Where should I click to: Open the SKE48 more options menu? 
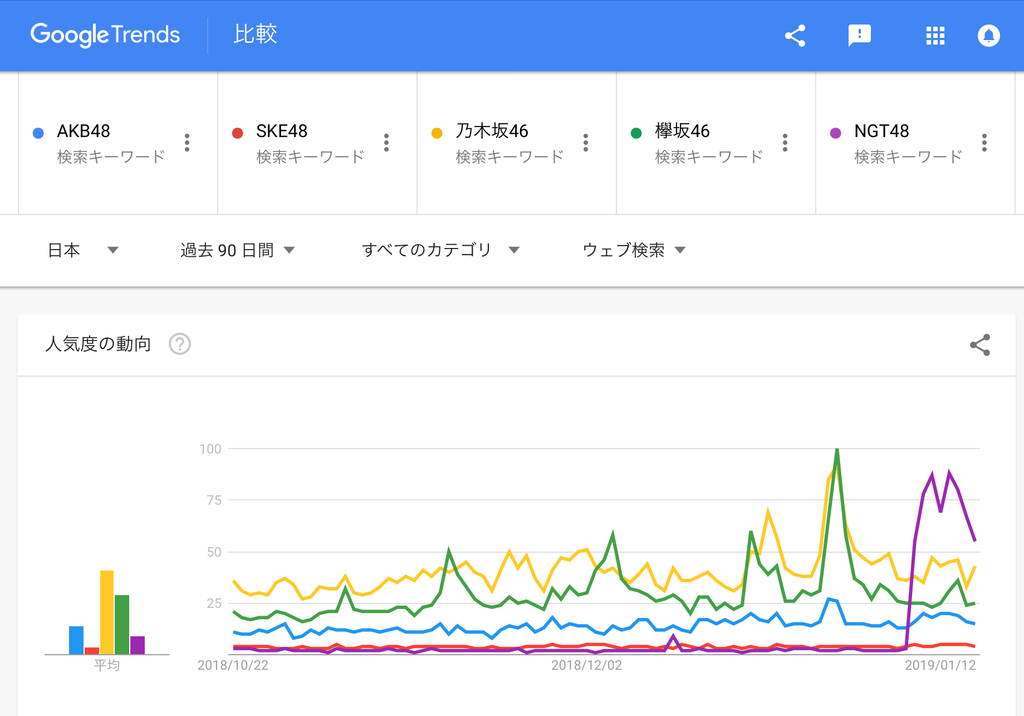tap(386, 142)
